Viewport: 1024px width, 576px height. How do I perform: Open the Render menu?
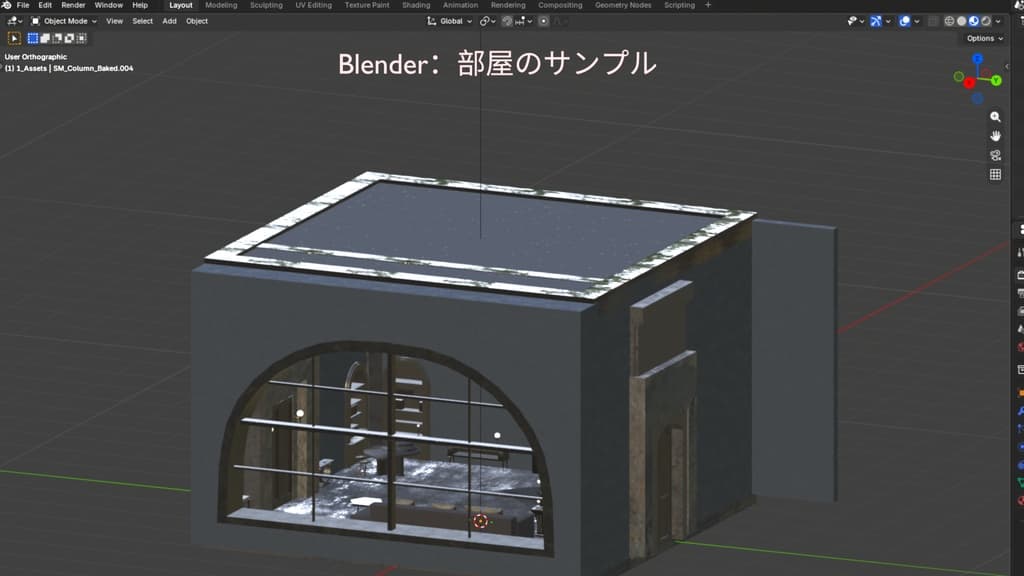coord(73,5)
